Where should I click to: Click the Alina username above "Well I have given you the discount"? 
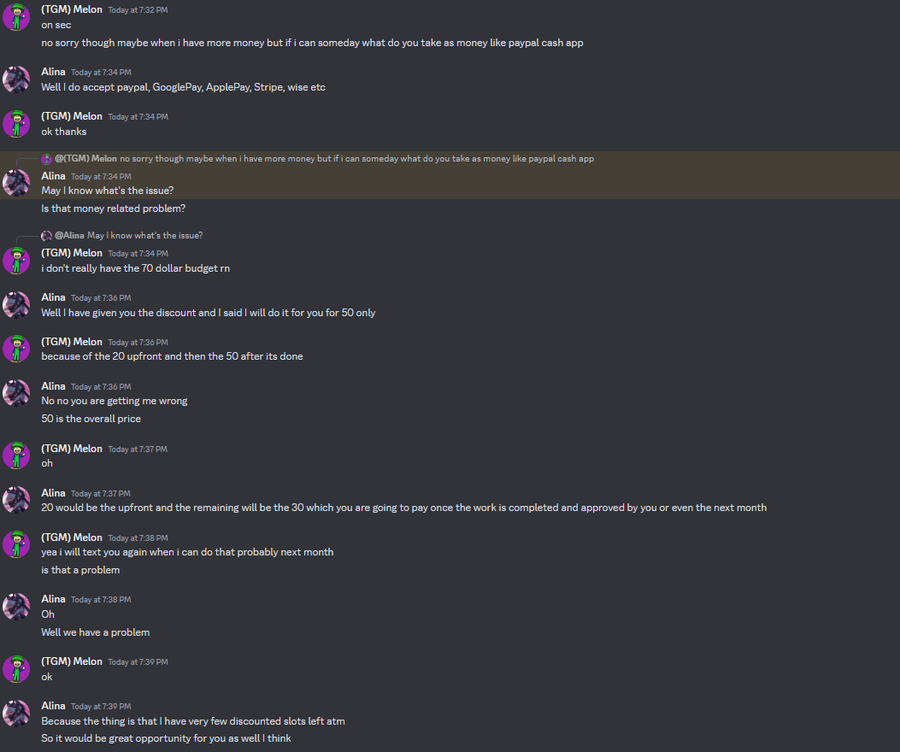tap(53, 297)
